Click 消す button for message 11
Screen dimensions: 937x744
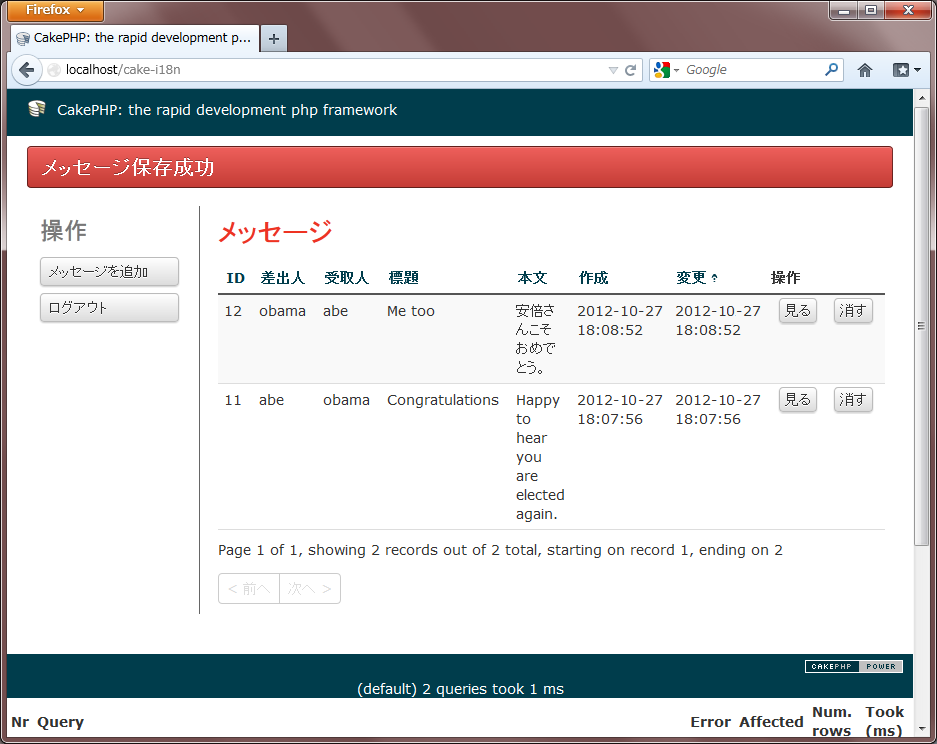[x=853, y=400]
